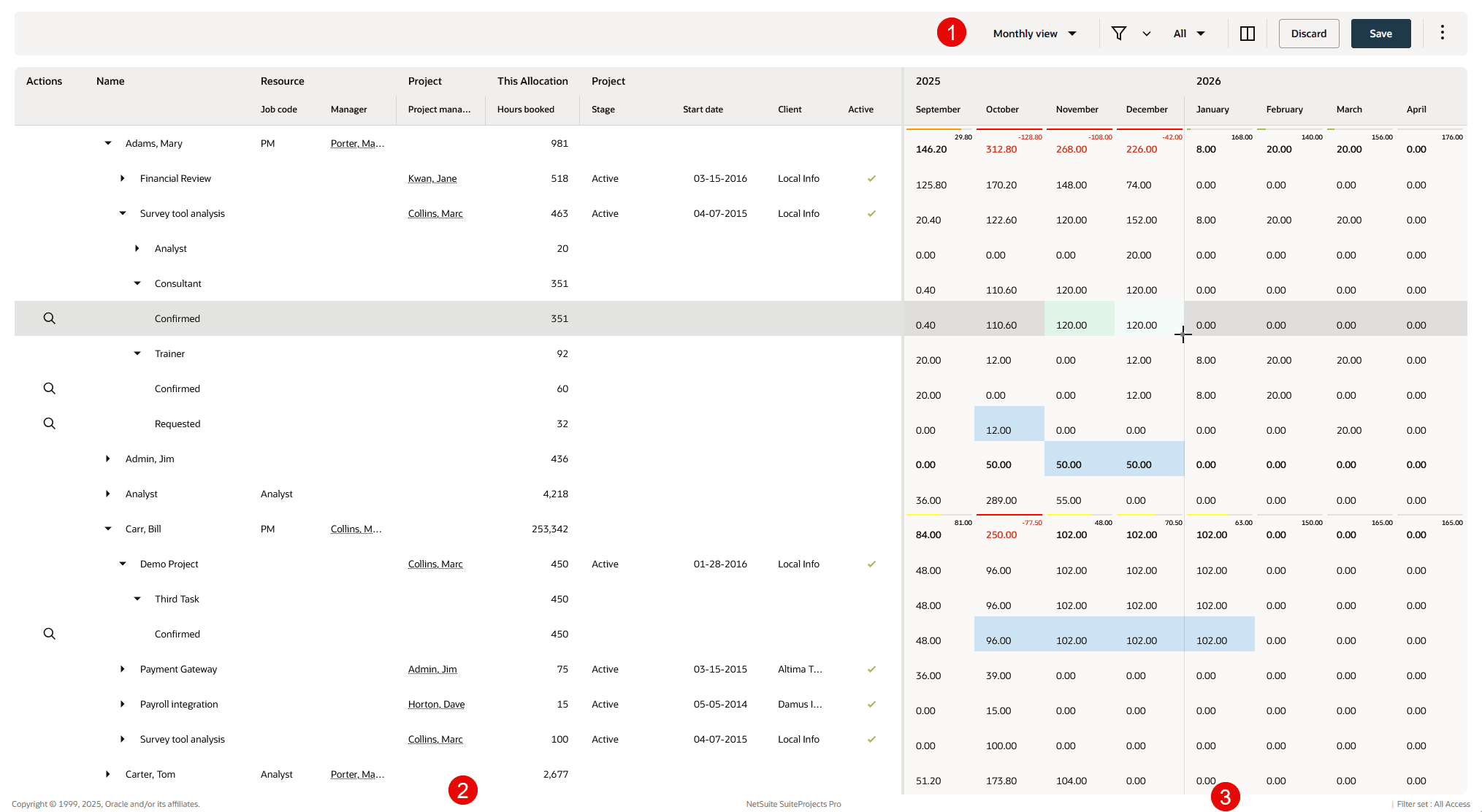Screen dimensions: 1482x812
Task: Toggle Active checkmark for Payment Gateway
Action: tap(871, 669)
